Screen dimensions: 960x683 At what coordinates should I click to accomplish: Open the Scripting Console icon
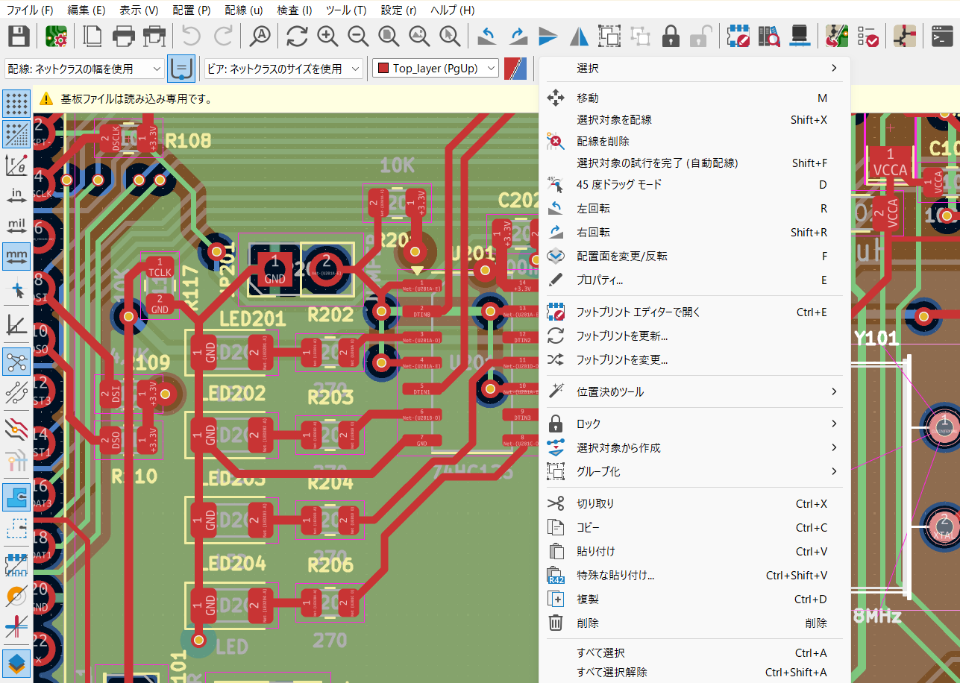click(x=942, y=37)
